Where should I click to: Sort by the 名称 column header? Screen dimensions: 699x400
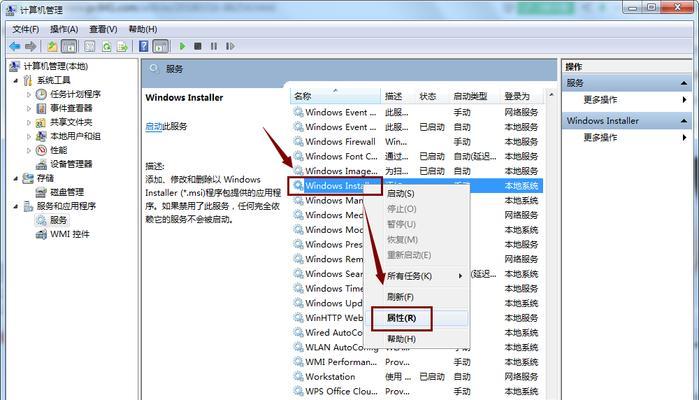pos(336,96)
